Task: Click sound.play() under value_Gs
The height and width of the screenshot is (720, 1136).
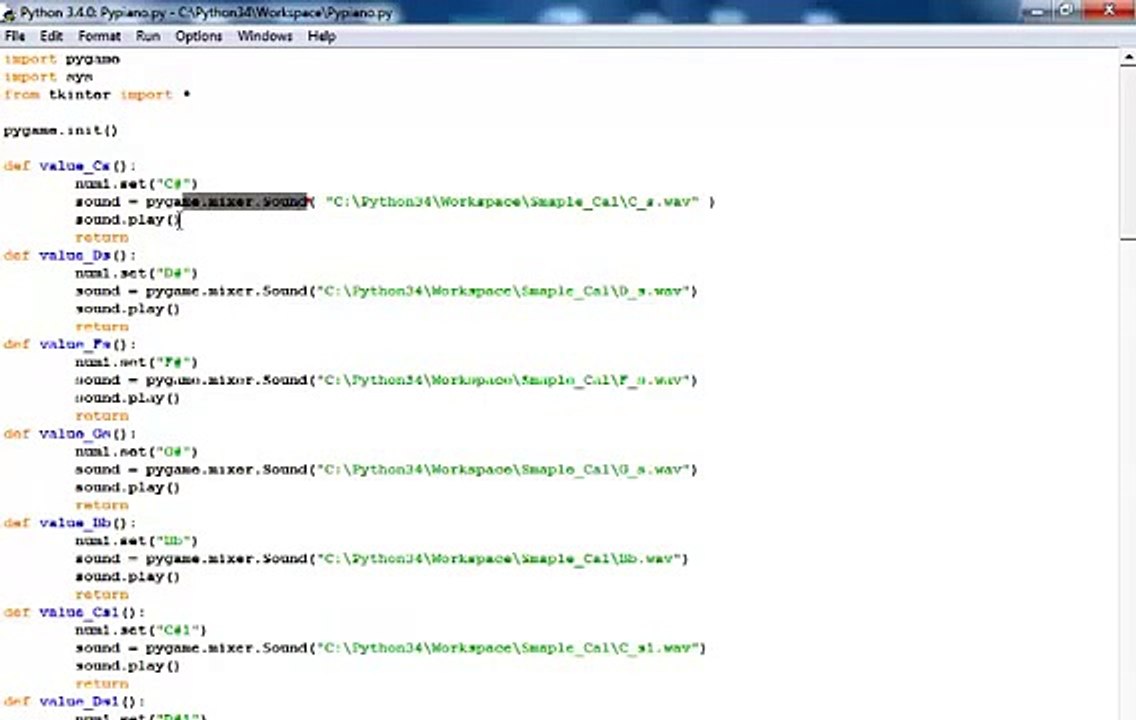Action: (x=128, y=487)
